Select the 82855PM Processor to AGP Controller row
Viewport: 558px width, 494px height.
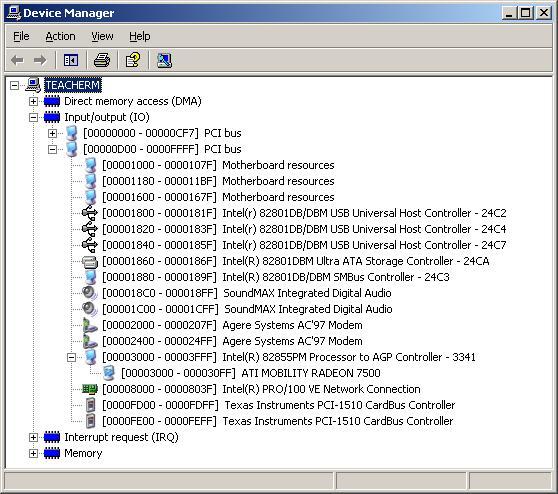coord(289,357)
